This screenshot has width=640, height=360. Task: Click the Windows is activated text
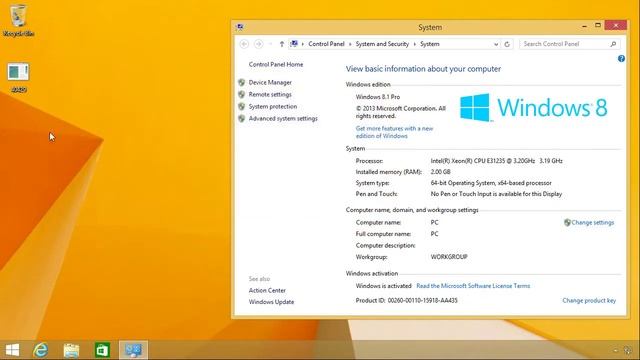[x=383, y=286]
